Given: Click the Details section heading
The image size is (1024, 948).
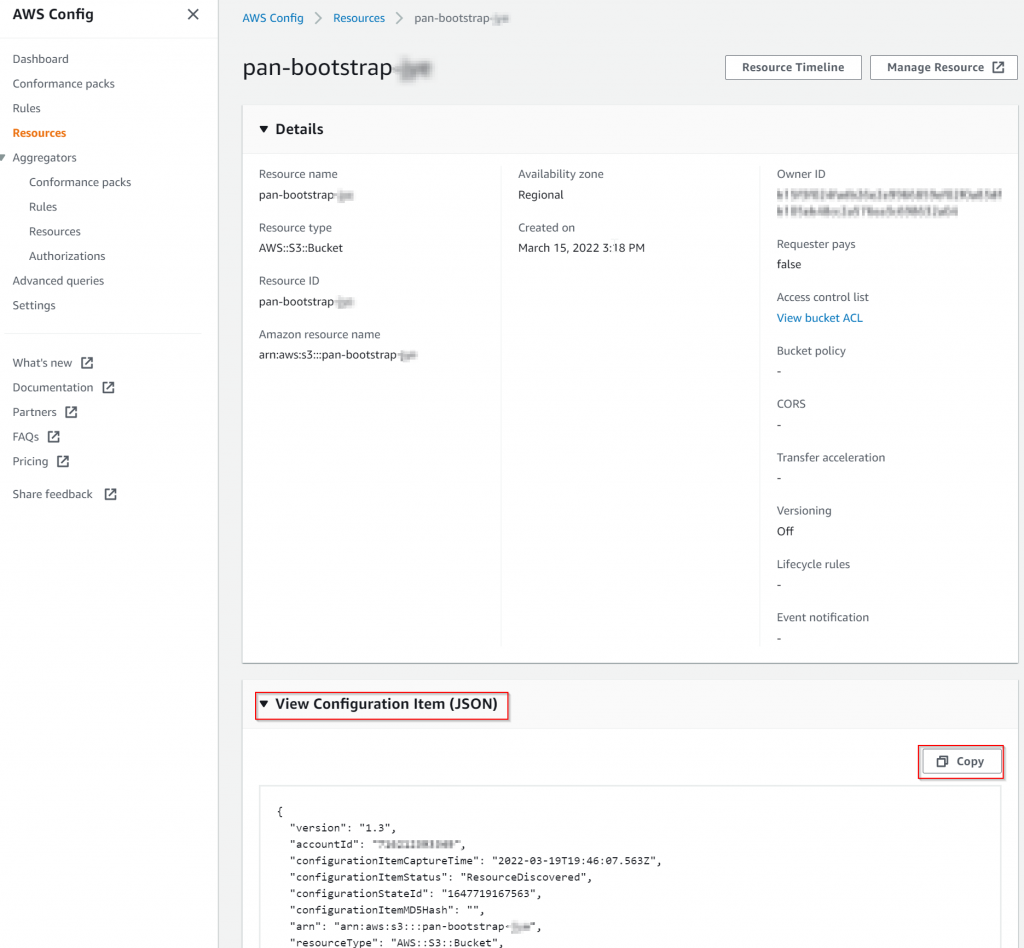Looking at the screenshot, I should point(299,129).
